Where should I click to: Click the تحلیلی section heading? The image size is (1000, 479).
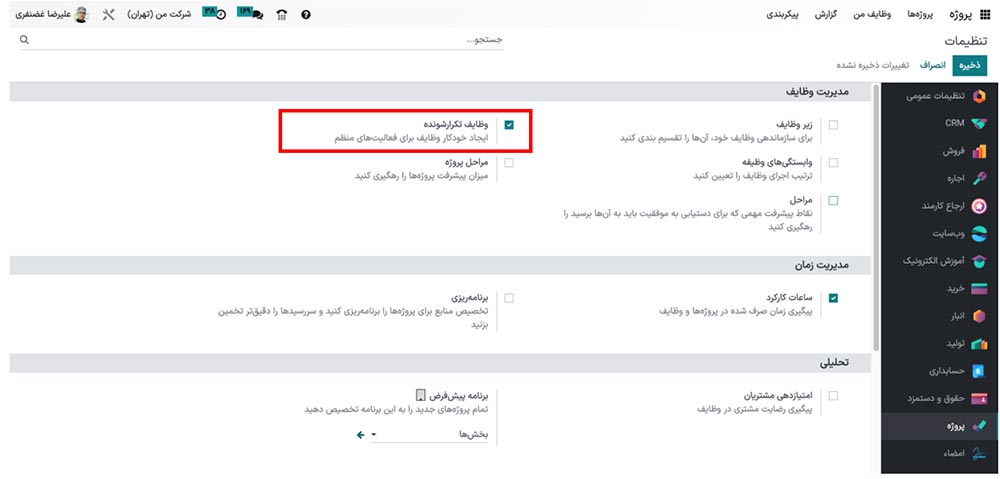[834, 363]
